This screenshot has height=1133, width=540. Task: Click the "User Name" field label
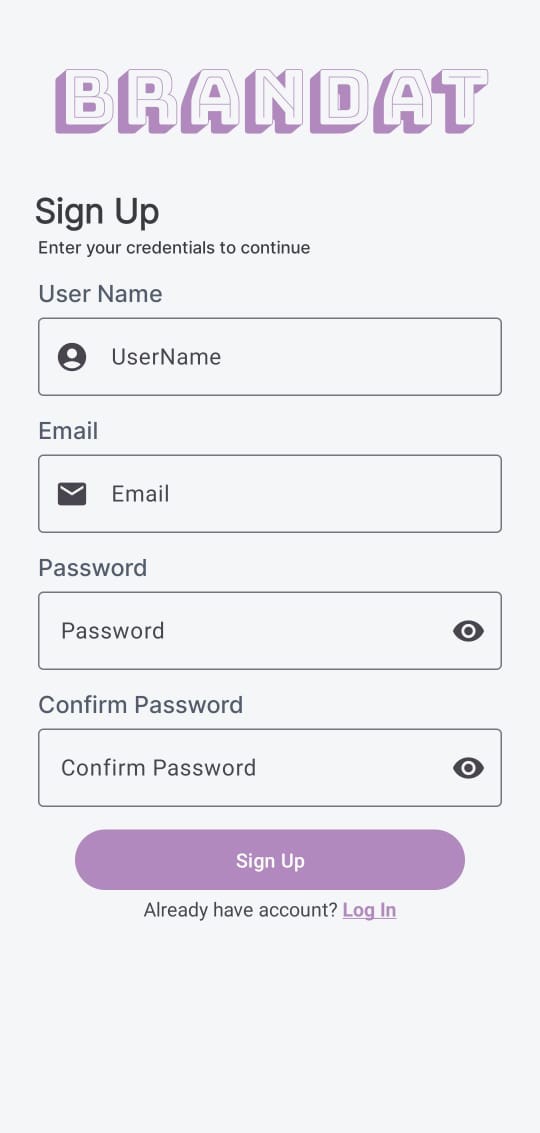point(100,294)
